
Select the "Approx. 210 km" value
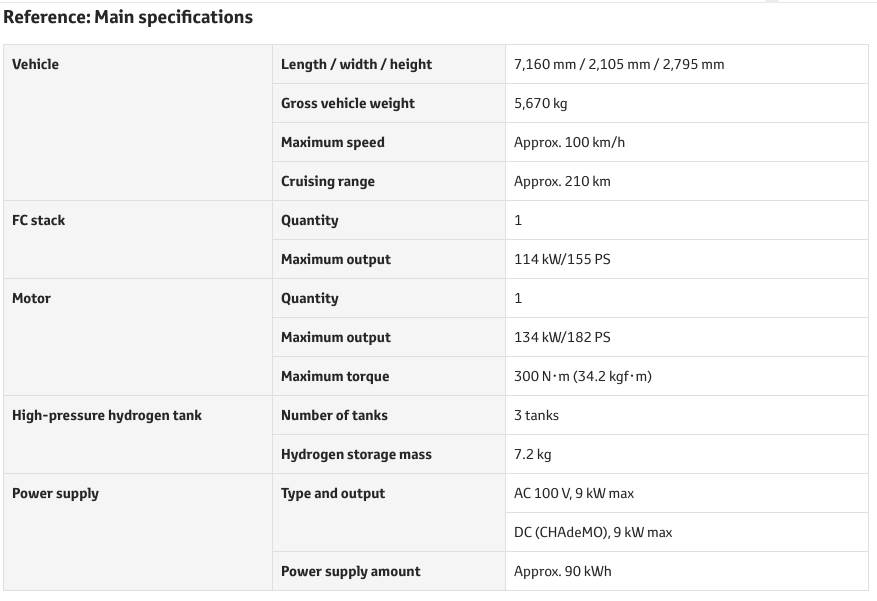pos(562,181)
